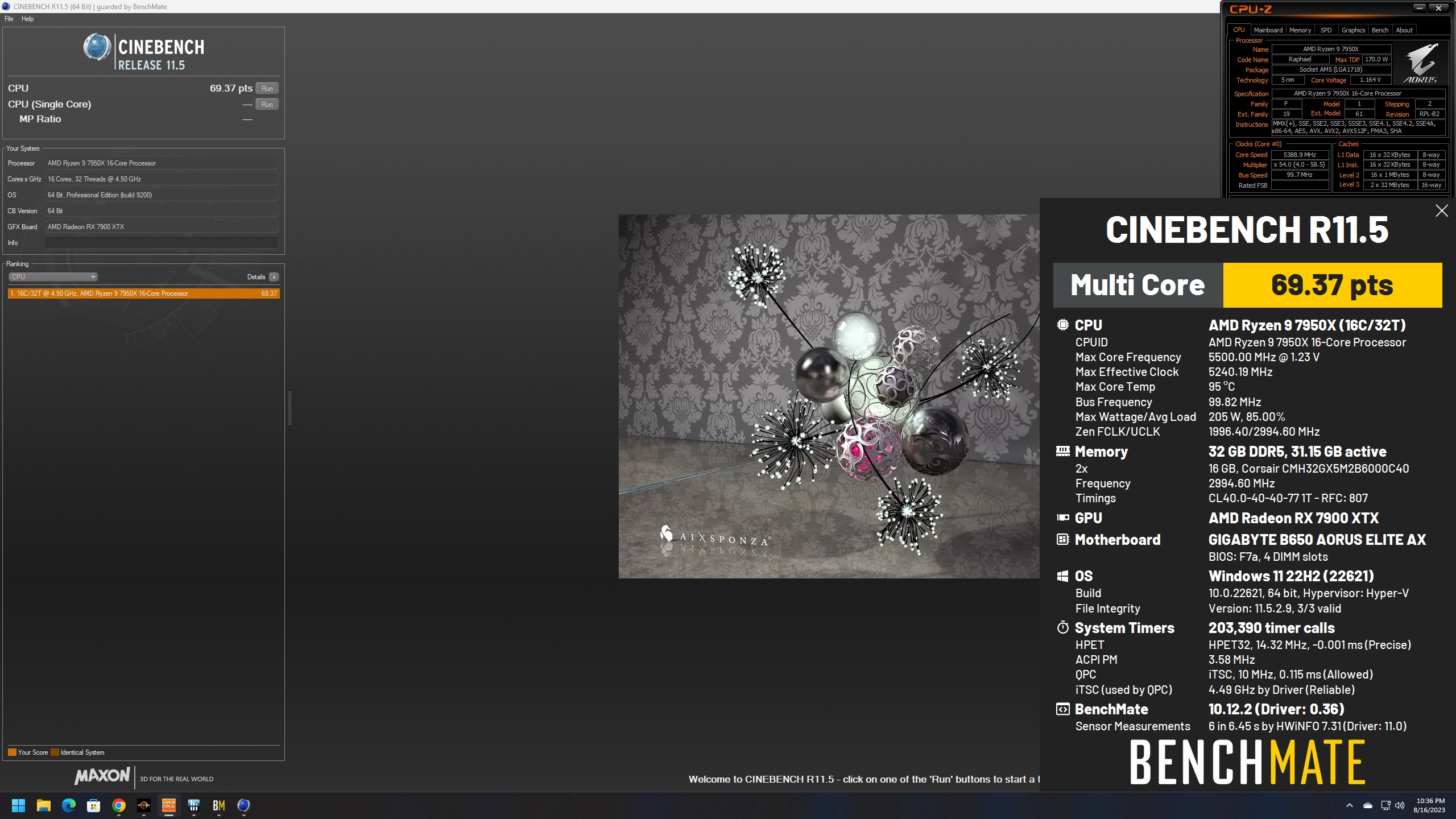This screenshot has width=1456, height=819.
Task: Click the Max TDP 170.0 W value
Action: (1376, 59)
